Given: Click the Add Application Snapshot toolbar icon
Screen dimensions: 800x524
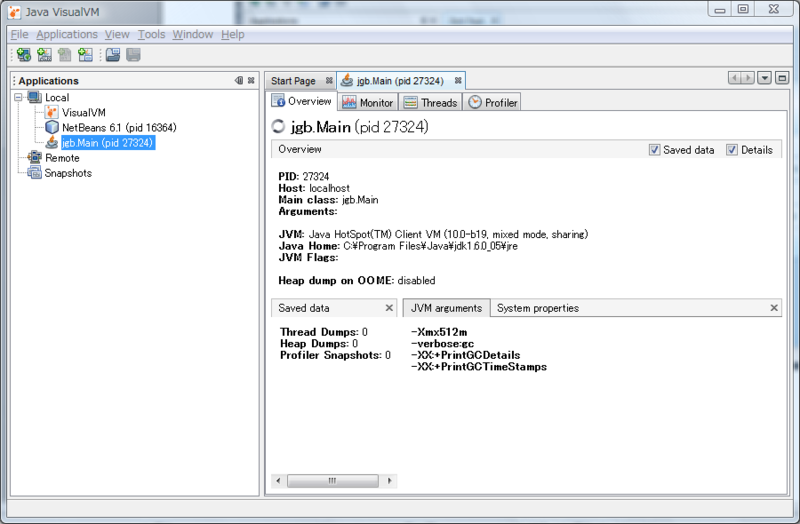Looking at the screenshot, I should click(85, 55).
